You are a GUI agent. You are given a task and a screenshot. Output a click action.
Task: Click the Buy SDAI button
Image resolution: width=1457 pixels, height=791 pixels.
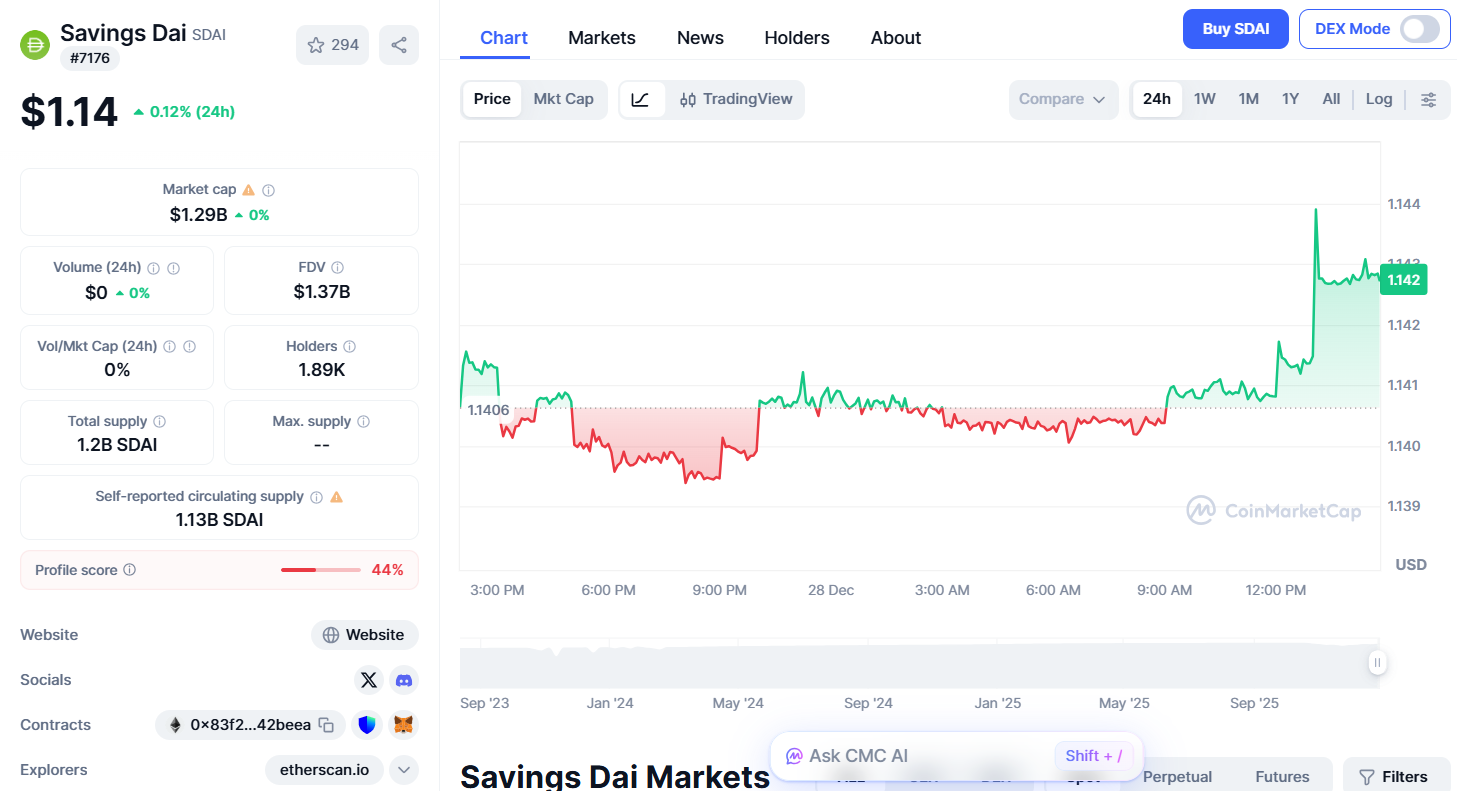pos(1235,29)
